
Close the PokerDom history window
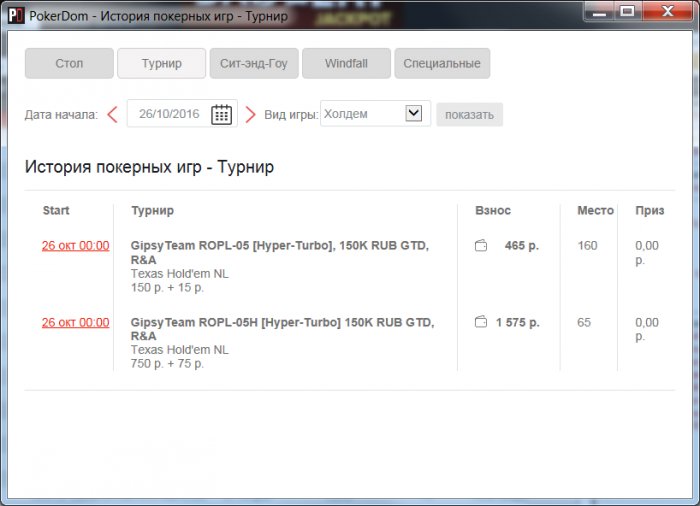point(667,12)
